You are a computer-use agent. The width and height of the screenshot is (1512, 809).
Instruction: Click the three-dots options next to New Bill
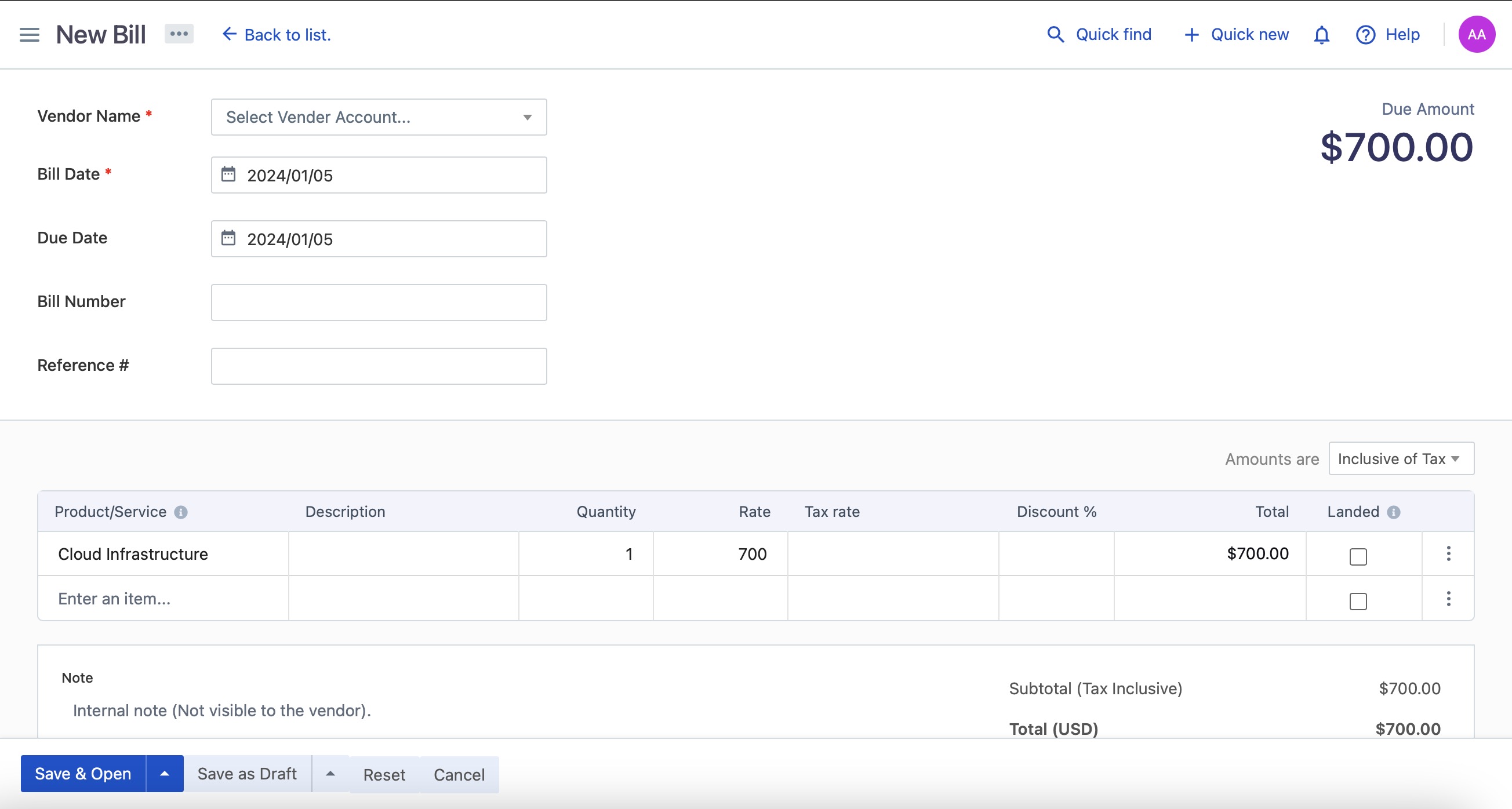(x=179, y=34)
